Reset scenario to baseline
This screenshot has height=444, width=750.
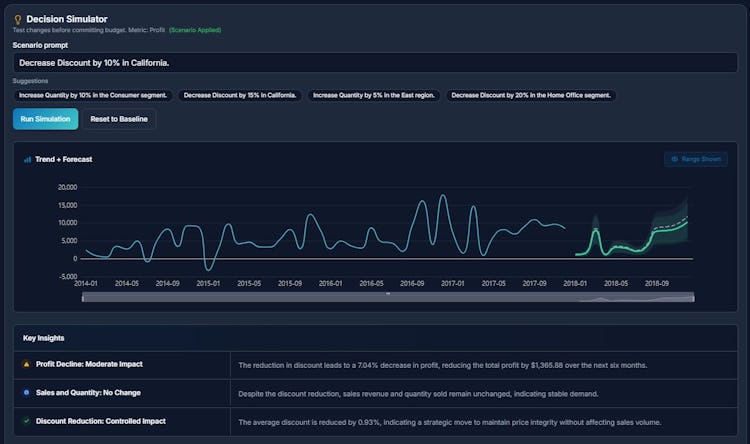(119, 119)
